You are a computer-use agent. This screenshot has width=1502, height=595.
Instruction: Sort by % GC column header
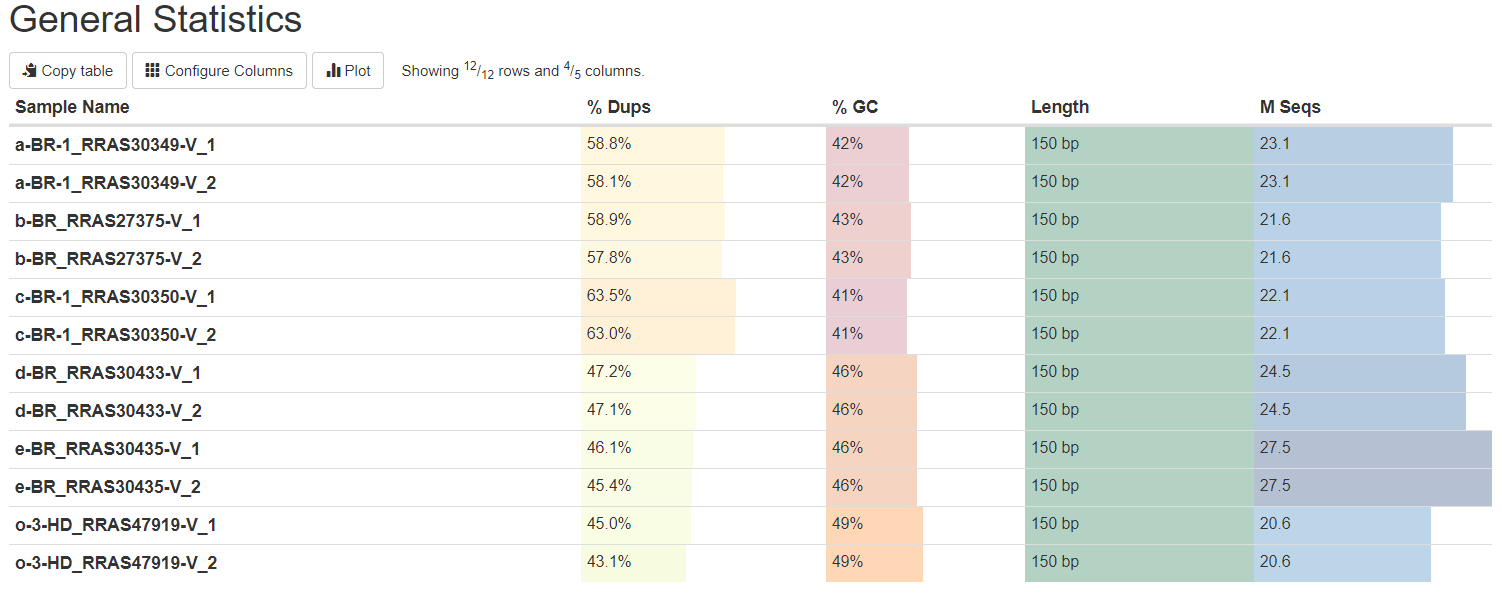[855, 107]
